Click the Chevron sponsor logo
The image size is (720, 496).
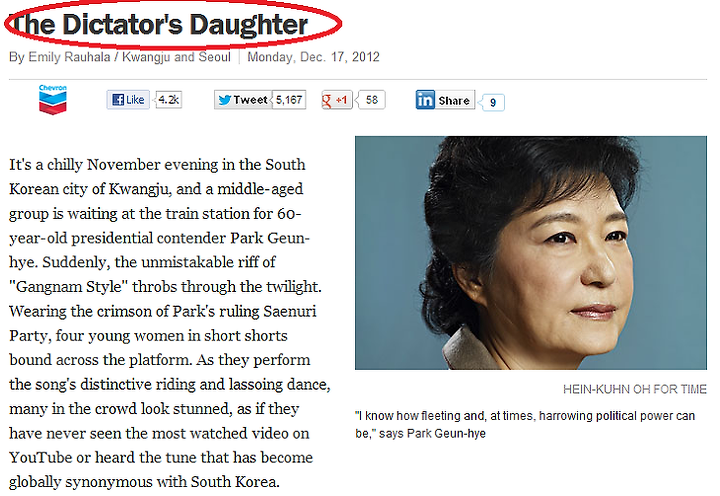coord(53,99)
